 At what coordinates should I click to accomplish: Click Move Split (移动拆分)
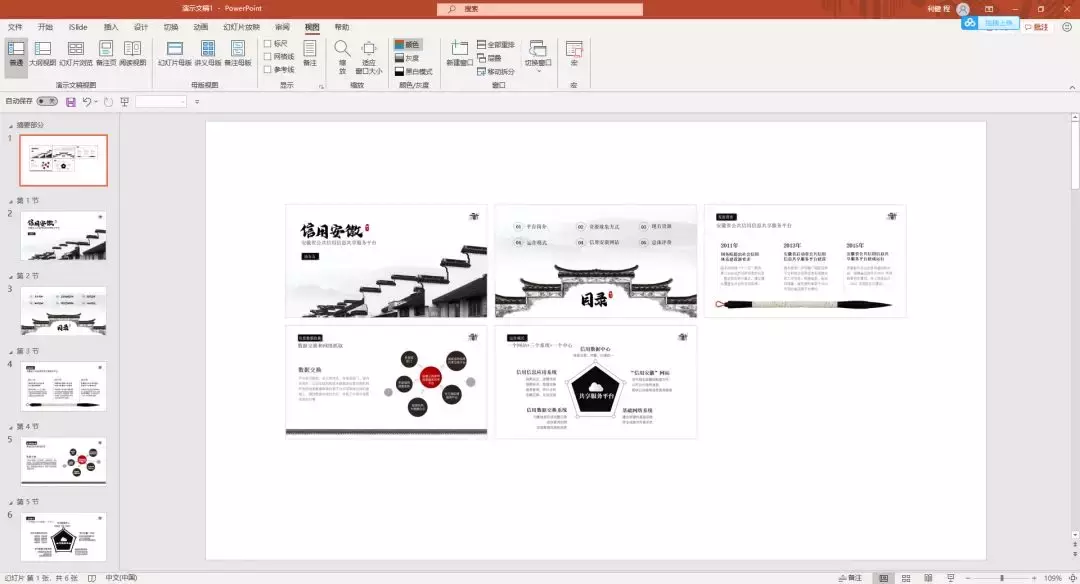(496, 71)
